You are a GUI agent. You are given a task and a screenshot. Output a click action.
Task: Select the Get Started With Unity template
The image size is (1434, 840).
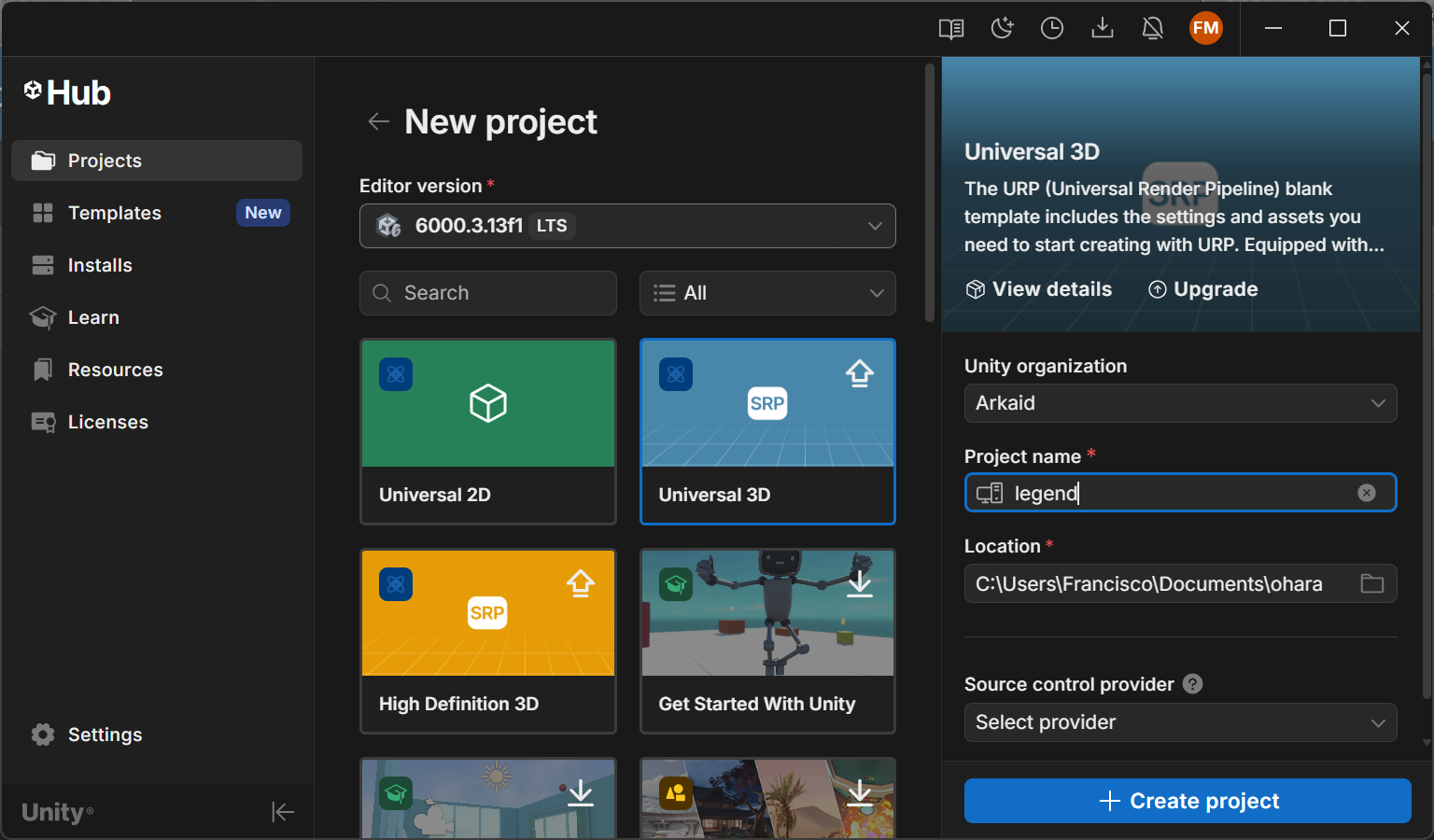tap(767, 641)
